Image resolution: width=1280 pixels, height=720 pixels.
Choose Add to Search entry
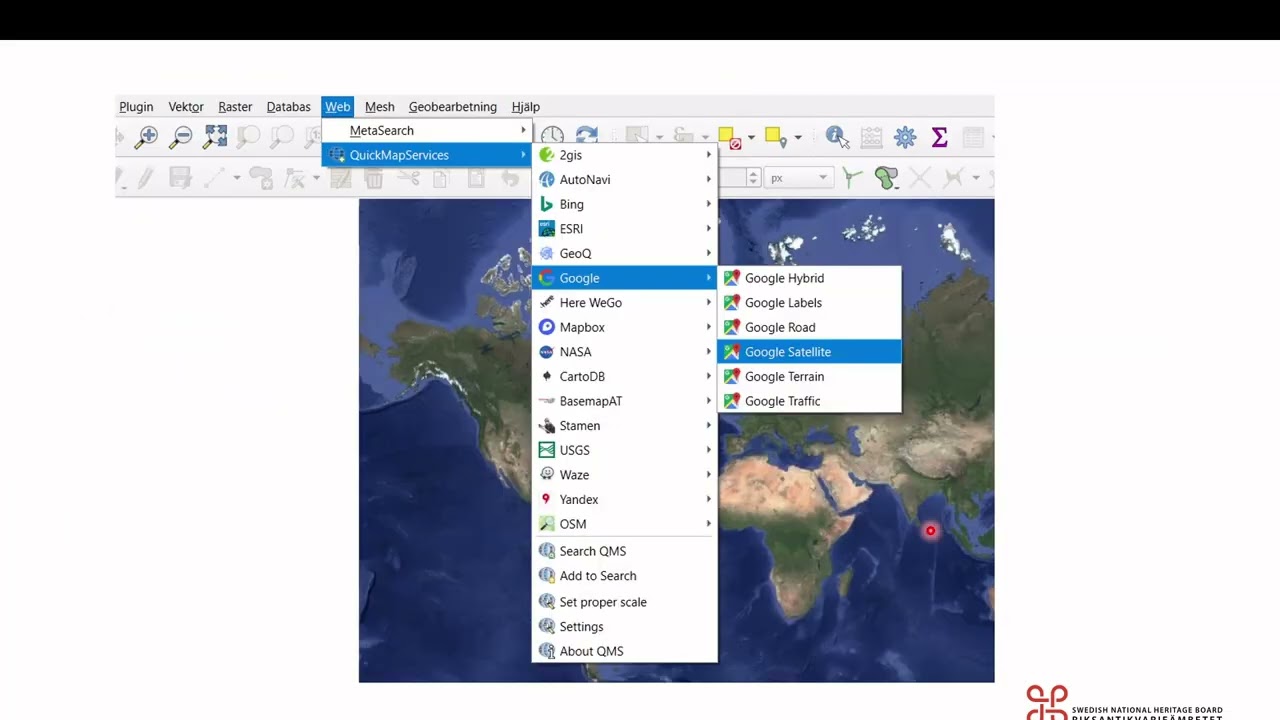click(x=624, y=576)
